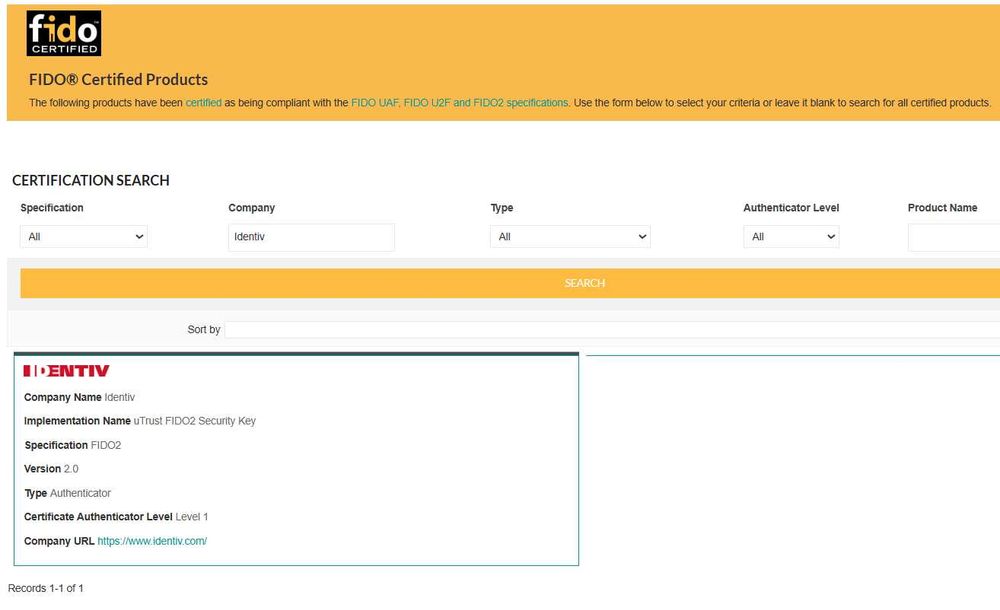This screenshot has width=1000, height=610.
Task: Click the 'Product Name' field label
Action: (x=943, y=208)
